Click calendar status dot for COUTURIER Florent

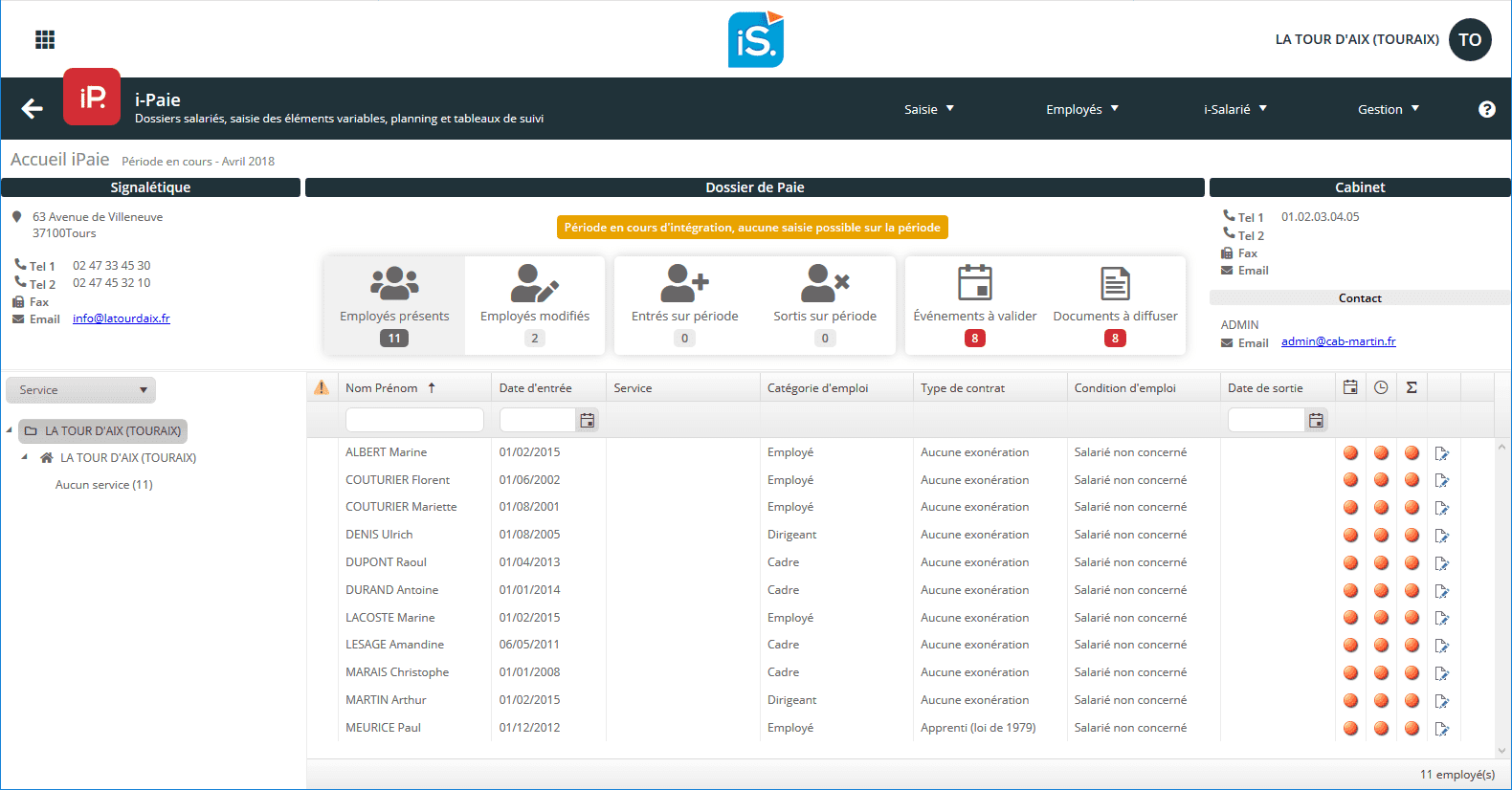(1350, 480)
